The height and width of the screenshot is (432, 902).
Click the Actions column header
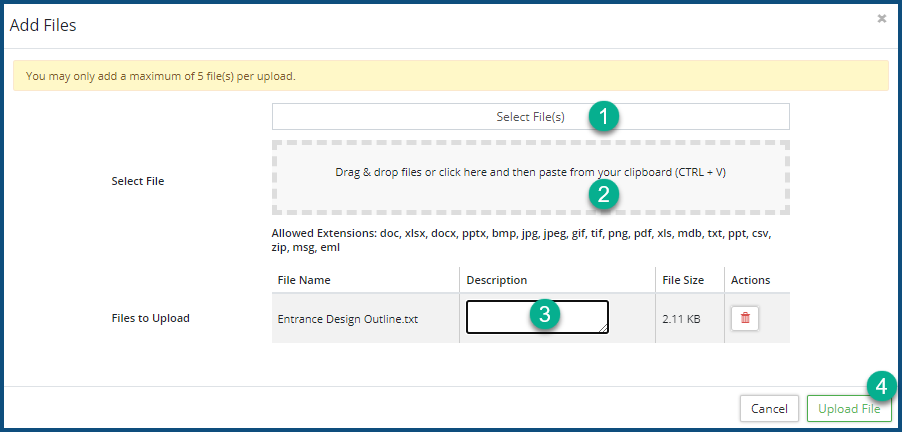750,280
